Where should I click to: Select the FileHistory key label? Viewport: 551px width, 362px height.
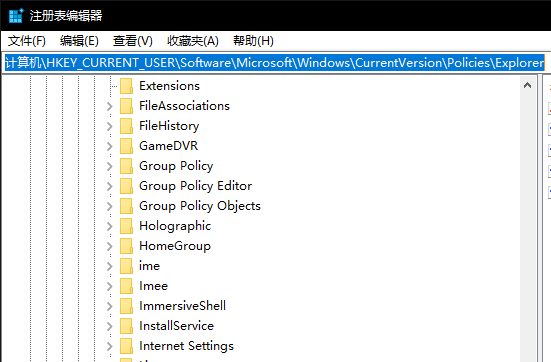[169, 126]
